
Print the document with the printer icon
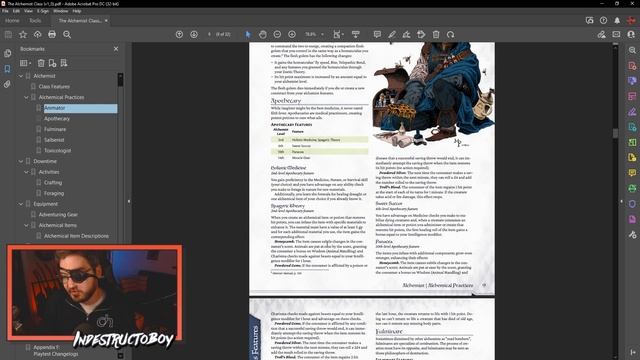pyautogui.click(x=52, y=35)
